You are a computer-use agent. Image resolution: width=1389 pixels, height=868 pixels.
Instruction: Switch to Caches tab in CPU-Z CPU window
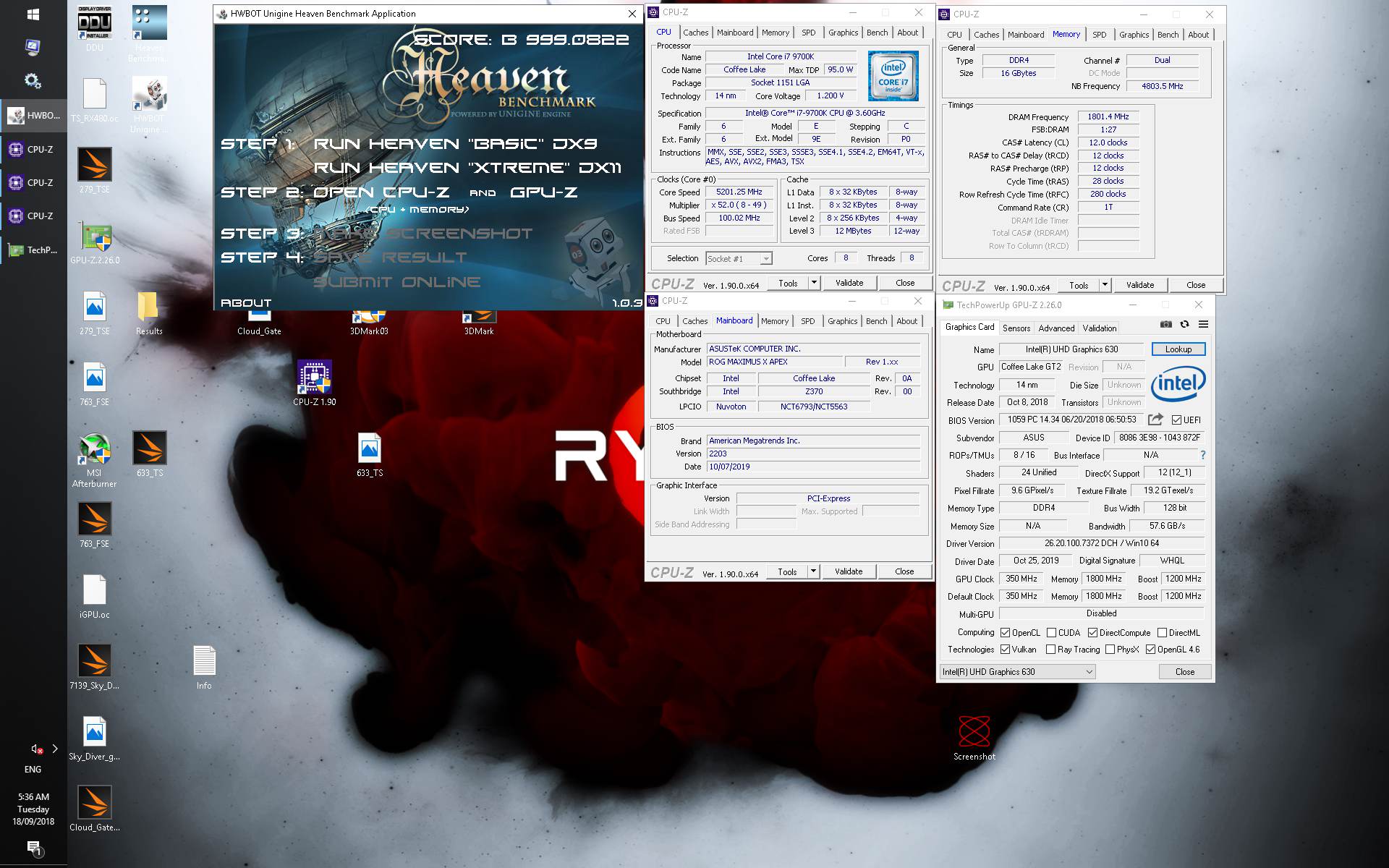695,33
